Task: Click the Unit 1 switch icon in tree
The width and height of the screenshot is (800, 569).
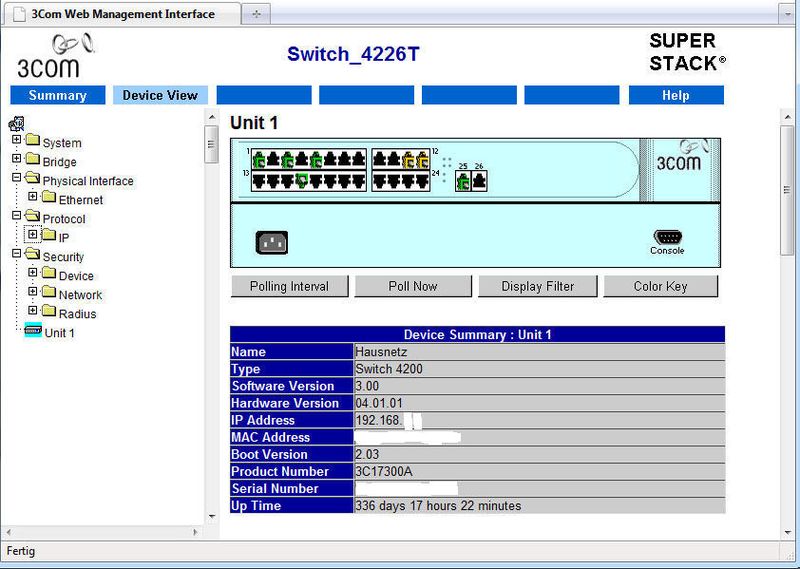Action: pos(33,330)
